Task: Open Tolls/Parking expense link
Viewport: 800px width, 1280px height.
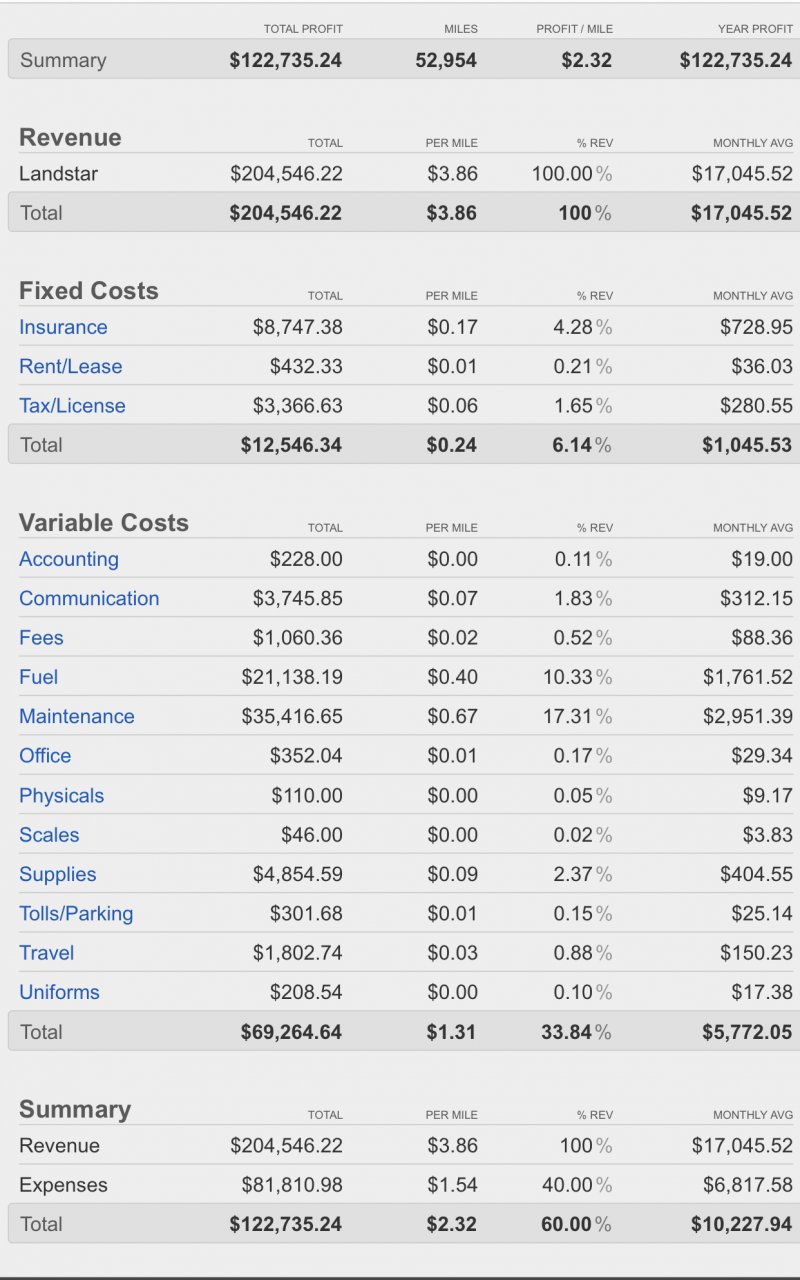Action: point(76,913)
